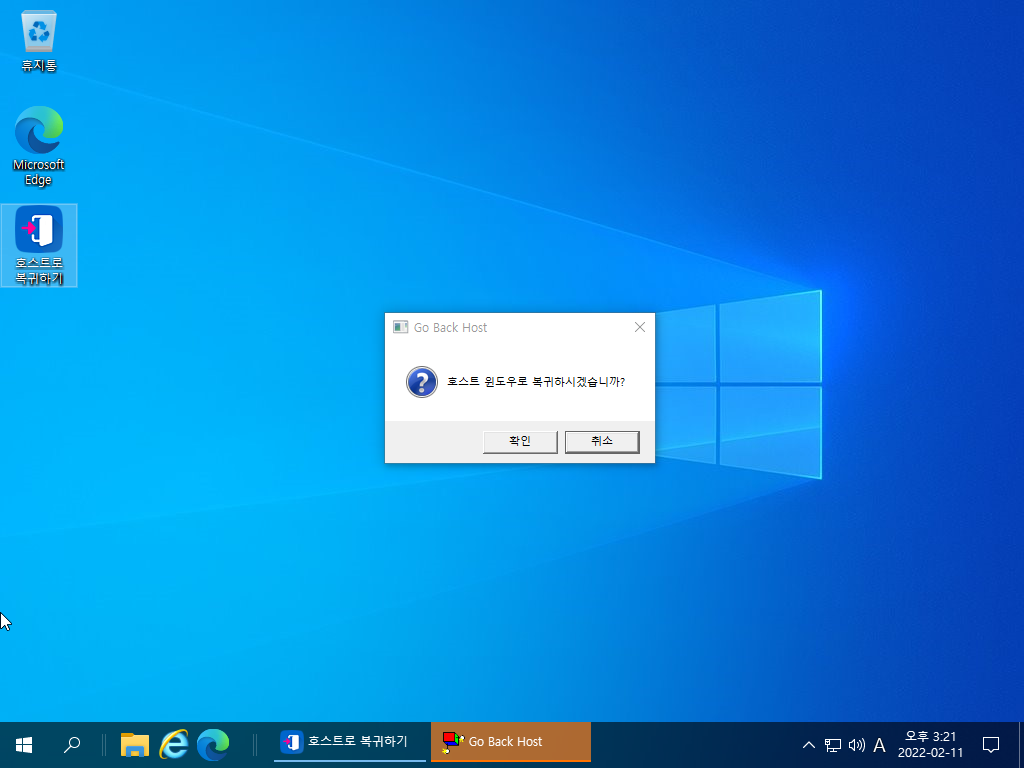The image size is (1024, 768).
Task: Switch to 호스트로 복귀하기 taskbar window
Action: [349, 742]
